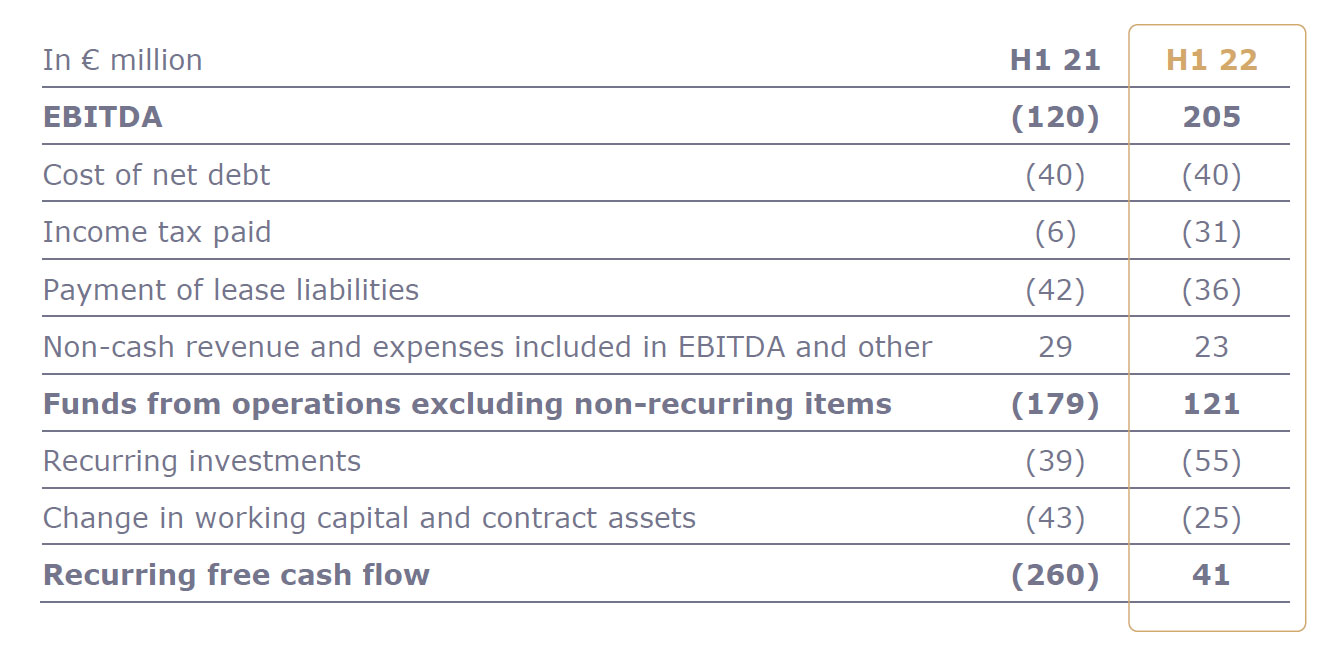Click H1 22 funds from operations value 121

[1211, 404]
